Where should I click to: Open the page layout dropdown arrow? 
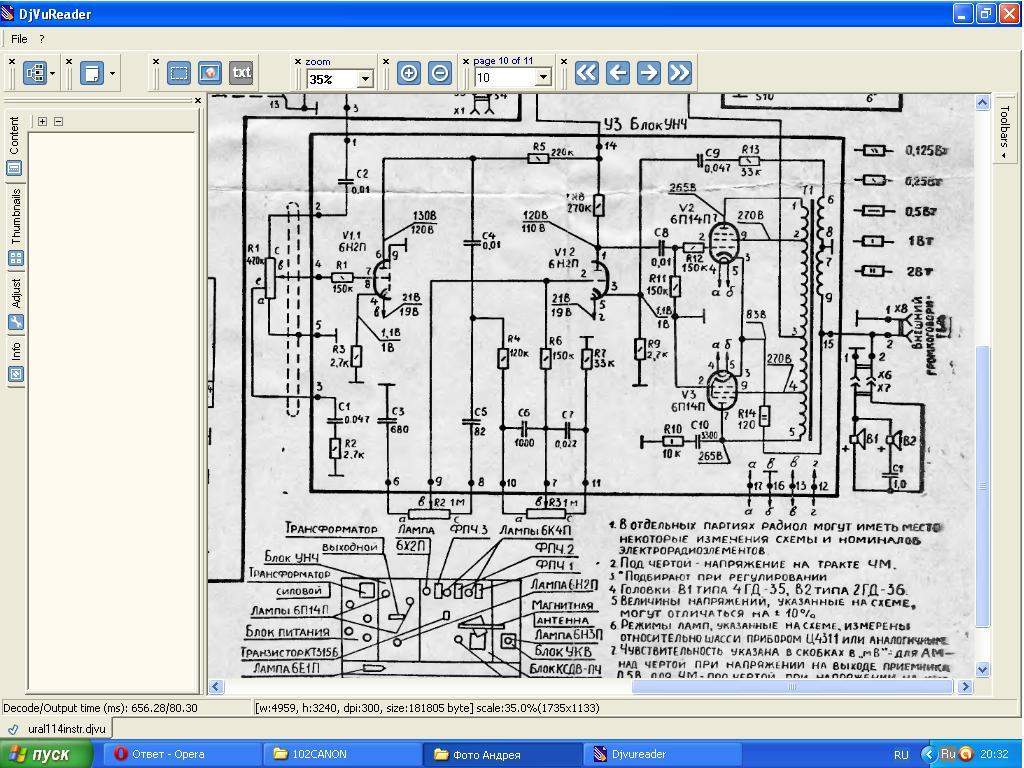click(112, 74)
